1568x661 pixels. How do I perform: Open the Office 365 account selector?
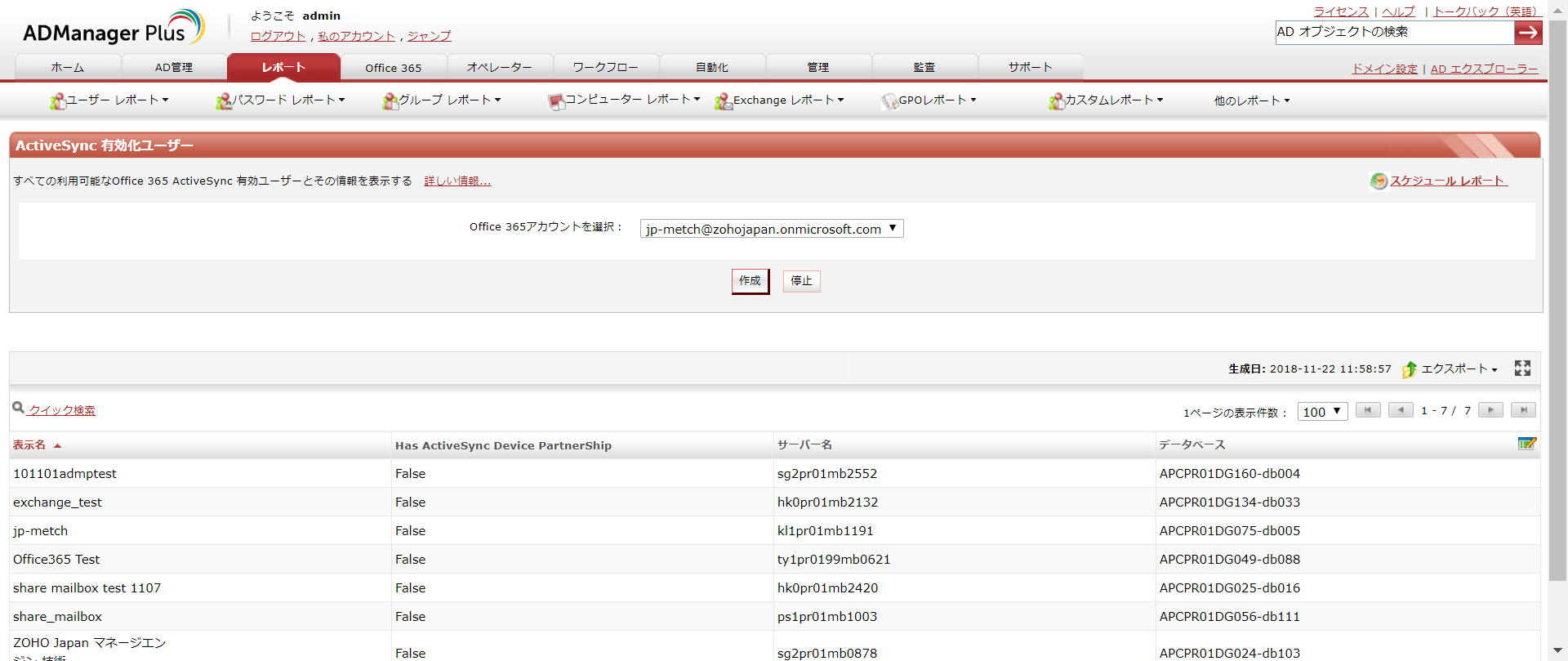[x=772, y=229]
